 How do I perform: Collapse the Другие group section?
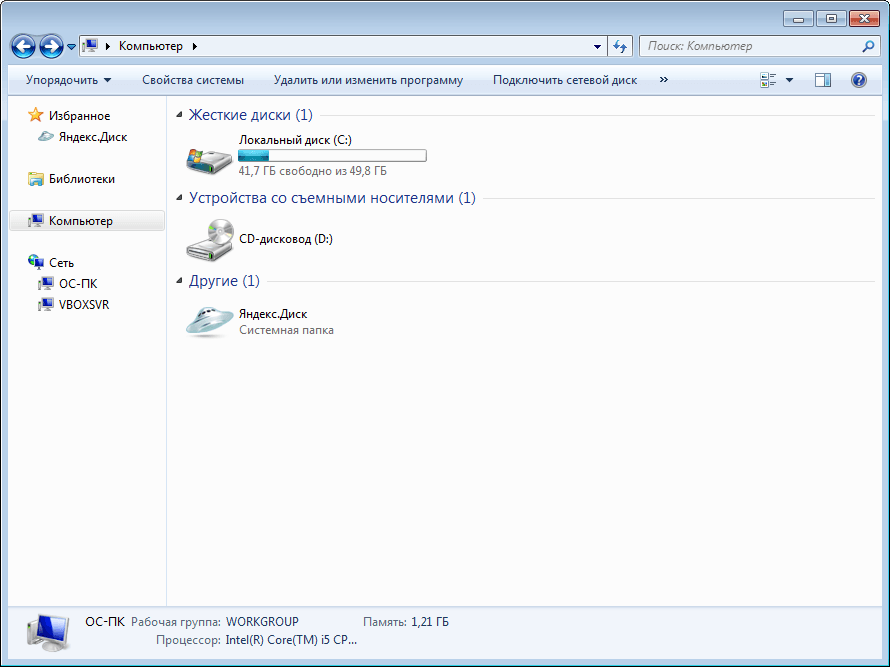coord(180,281)
